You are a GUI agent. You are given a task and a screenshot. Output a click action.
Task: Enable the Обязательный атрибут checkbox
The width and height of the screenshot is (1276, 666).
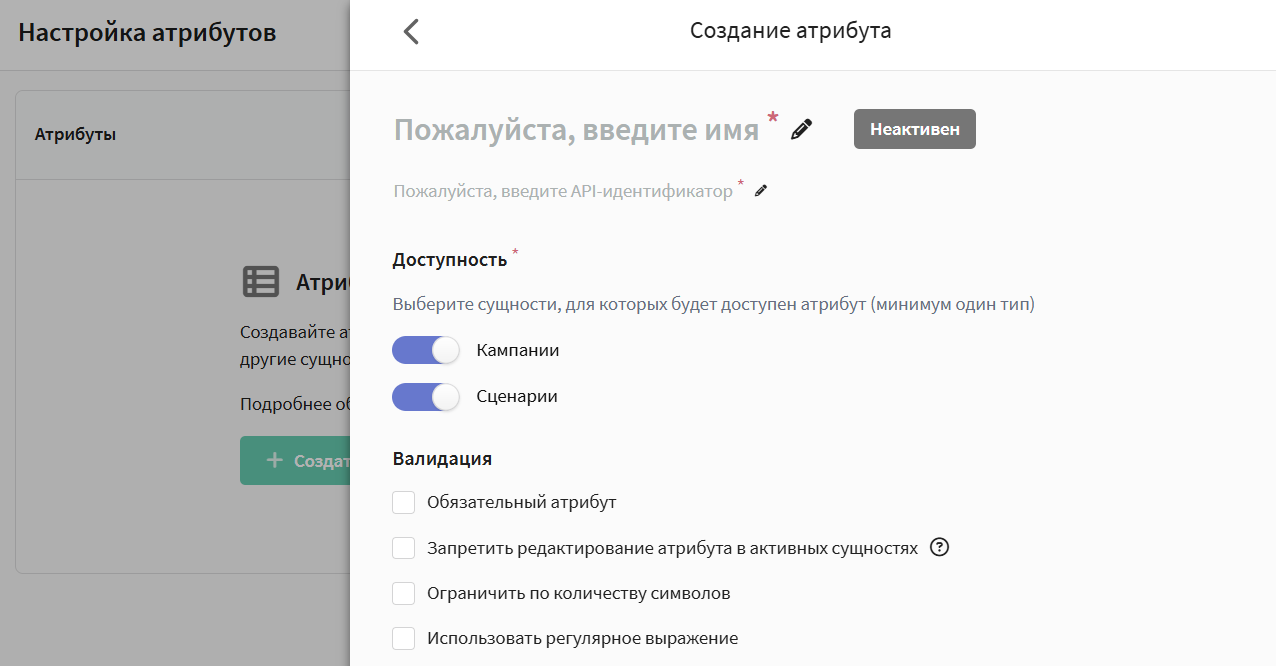pyautogui.click(x=404, y=502)
